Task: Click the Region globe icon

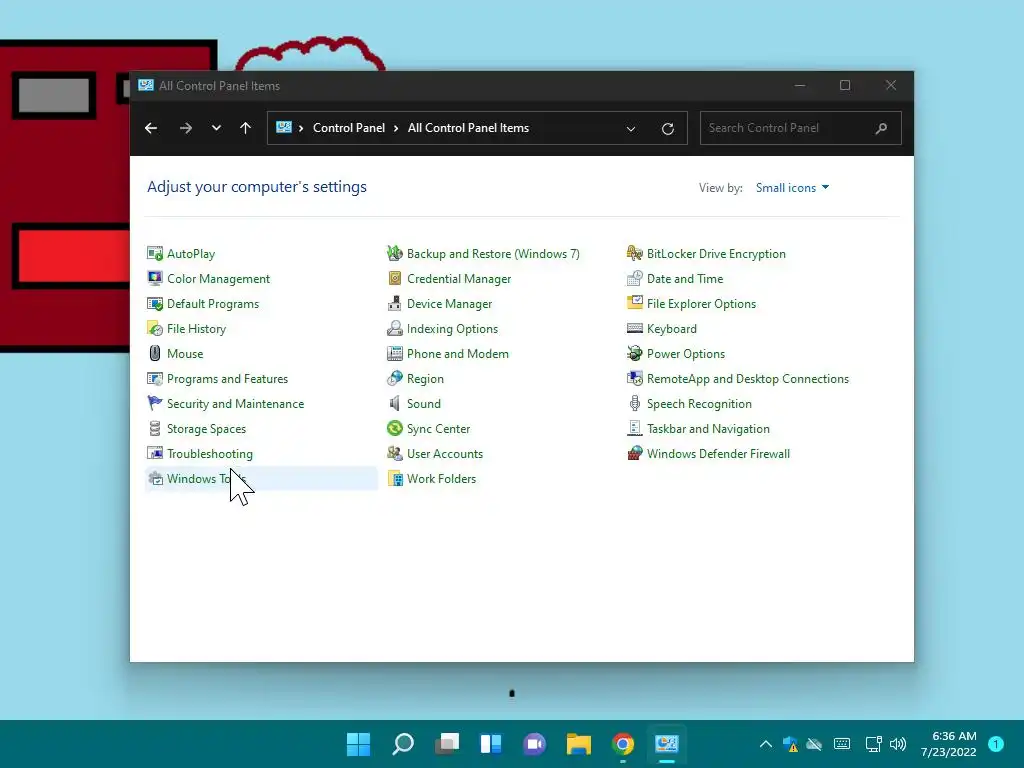Action: coord(394,379)
